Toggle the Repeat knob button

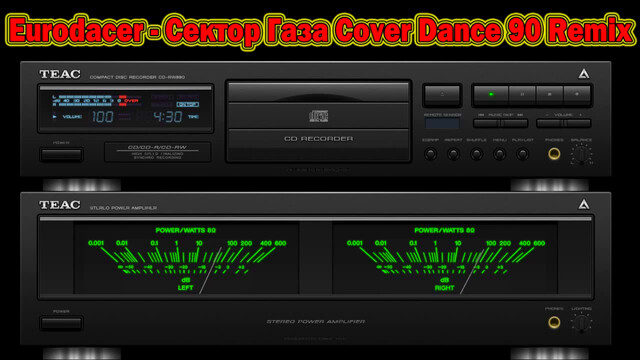tap(453, 154)
